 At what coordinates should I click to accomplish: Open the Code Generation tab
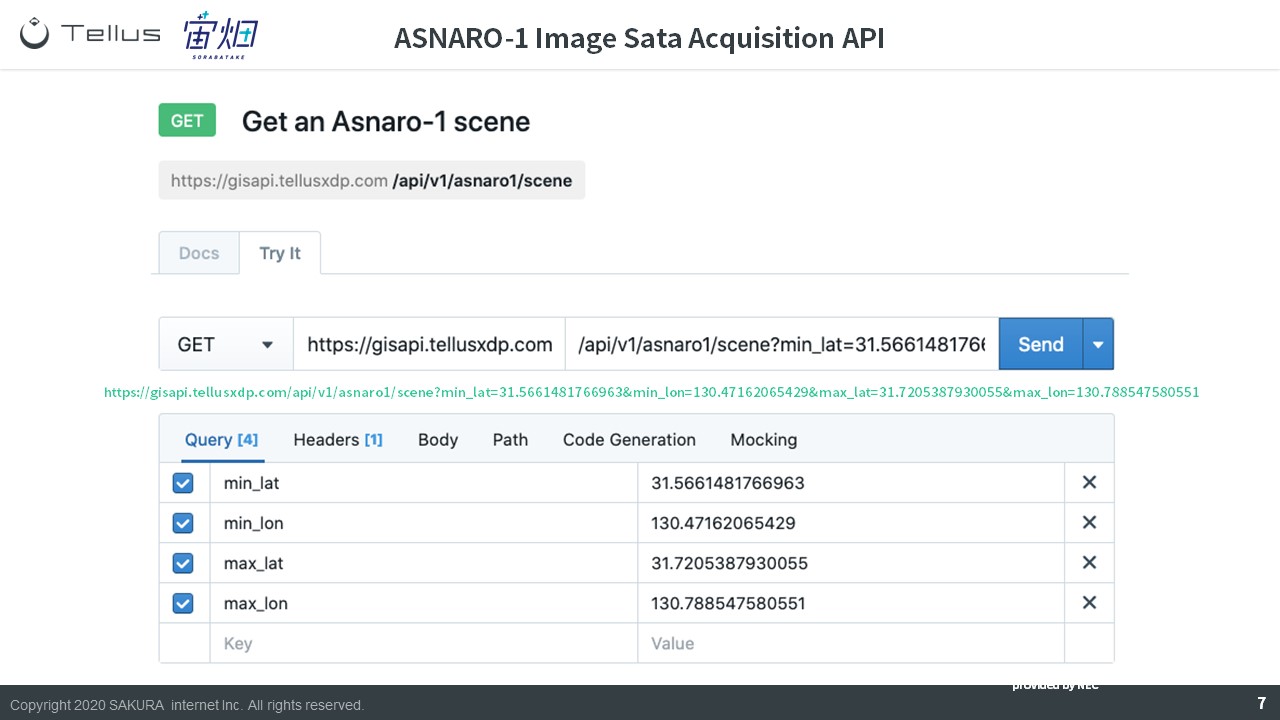pyautogui.click(x=629, y=440)
